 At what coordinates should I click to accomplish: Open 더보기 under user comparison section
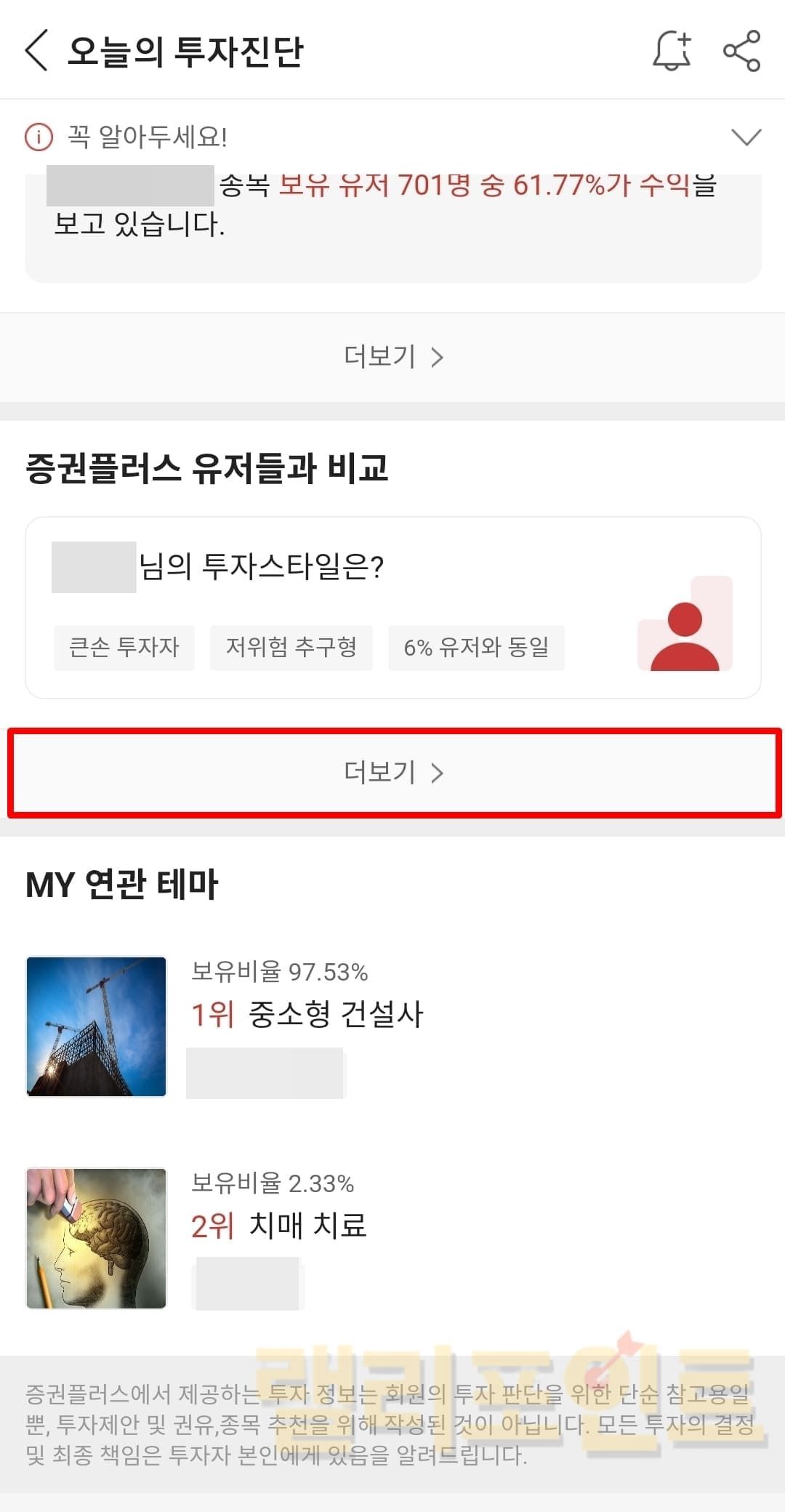pos(392,773)
